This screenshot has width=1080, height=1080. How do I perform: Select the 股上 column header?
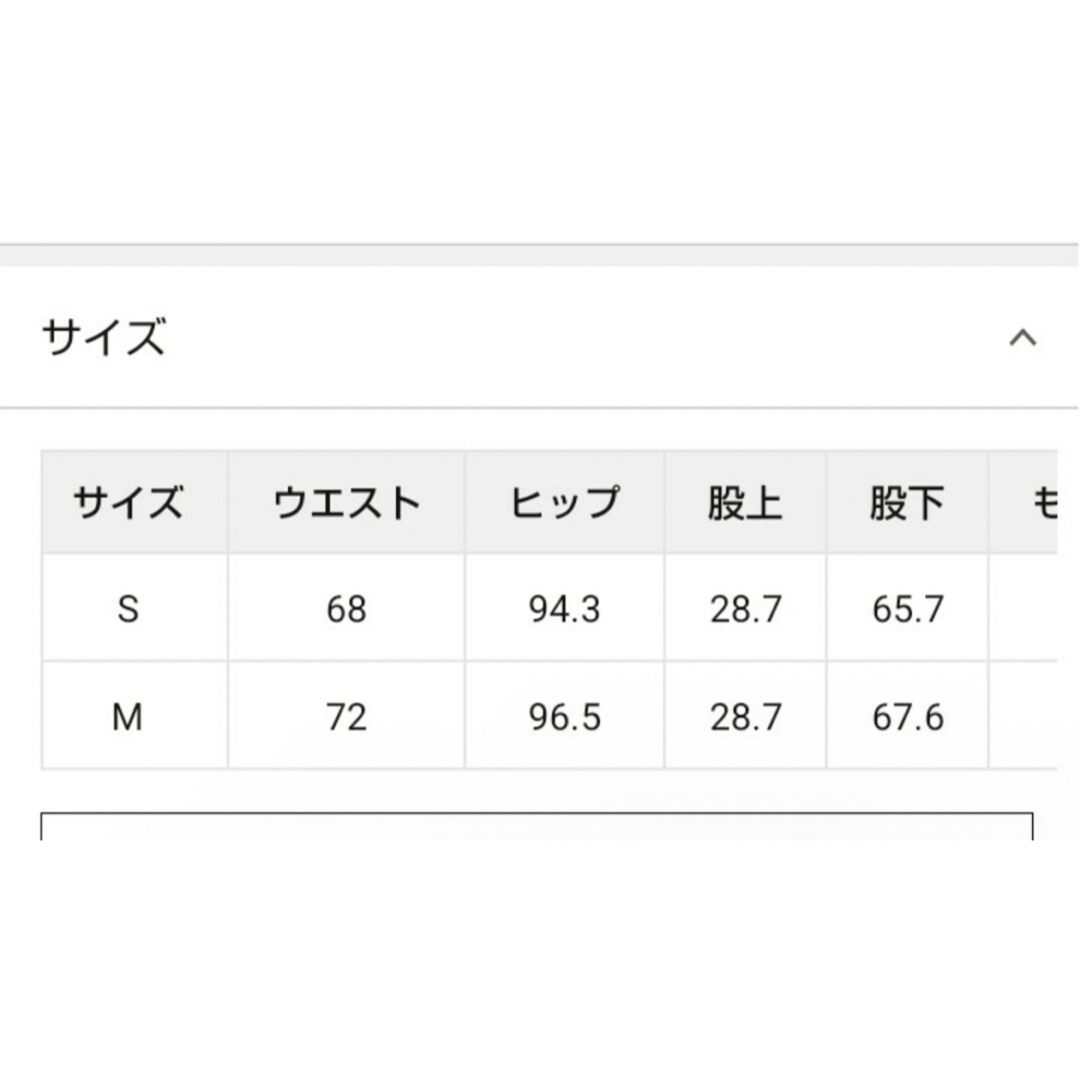tap(745, 503)
